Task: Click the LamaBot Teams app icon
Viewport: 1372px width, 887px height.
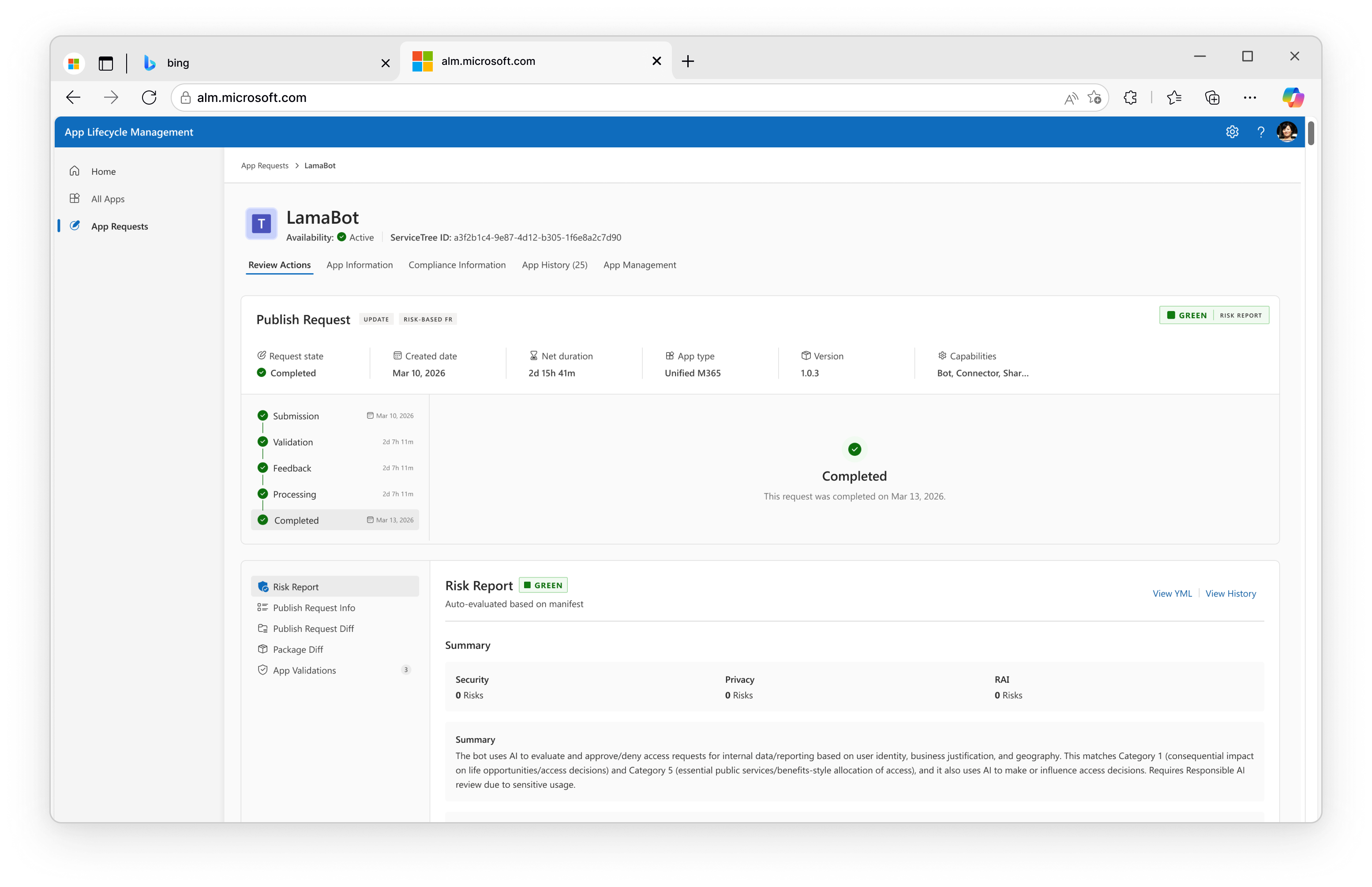Action: coord(262,223)
